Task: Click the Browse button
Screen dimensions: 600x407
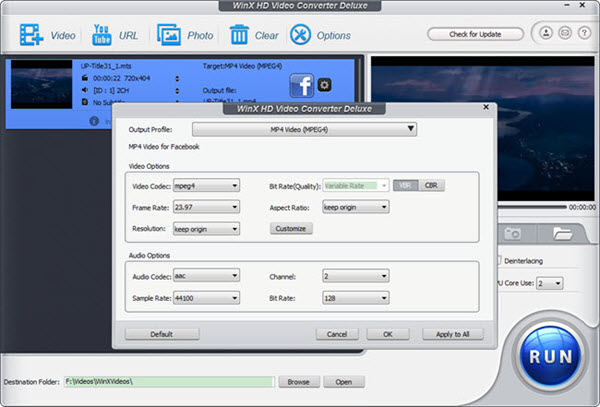Action: coord(299,382)
